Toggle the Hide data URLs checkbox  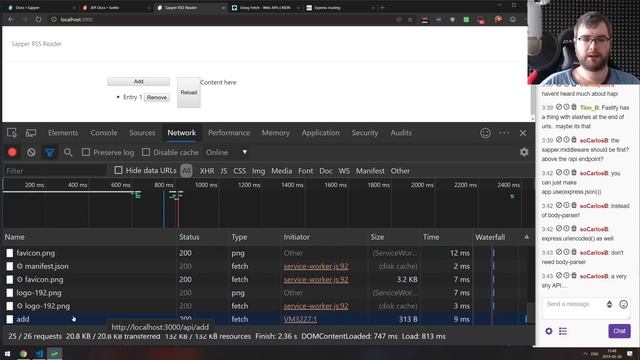[118, 170]
